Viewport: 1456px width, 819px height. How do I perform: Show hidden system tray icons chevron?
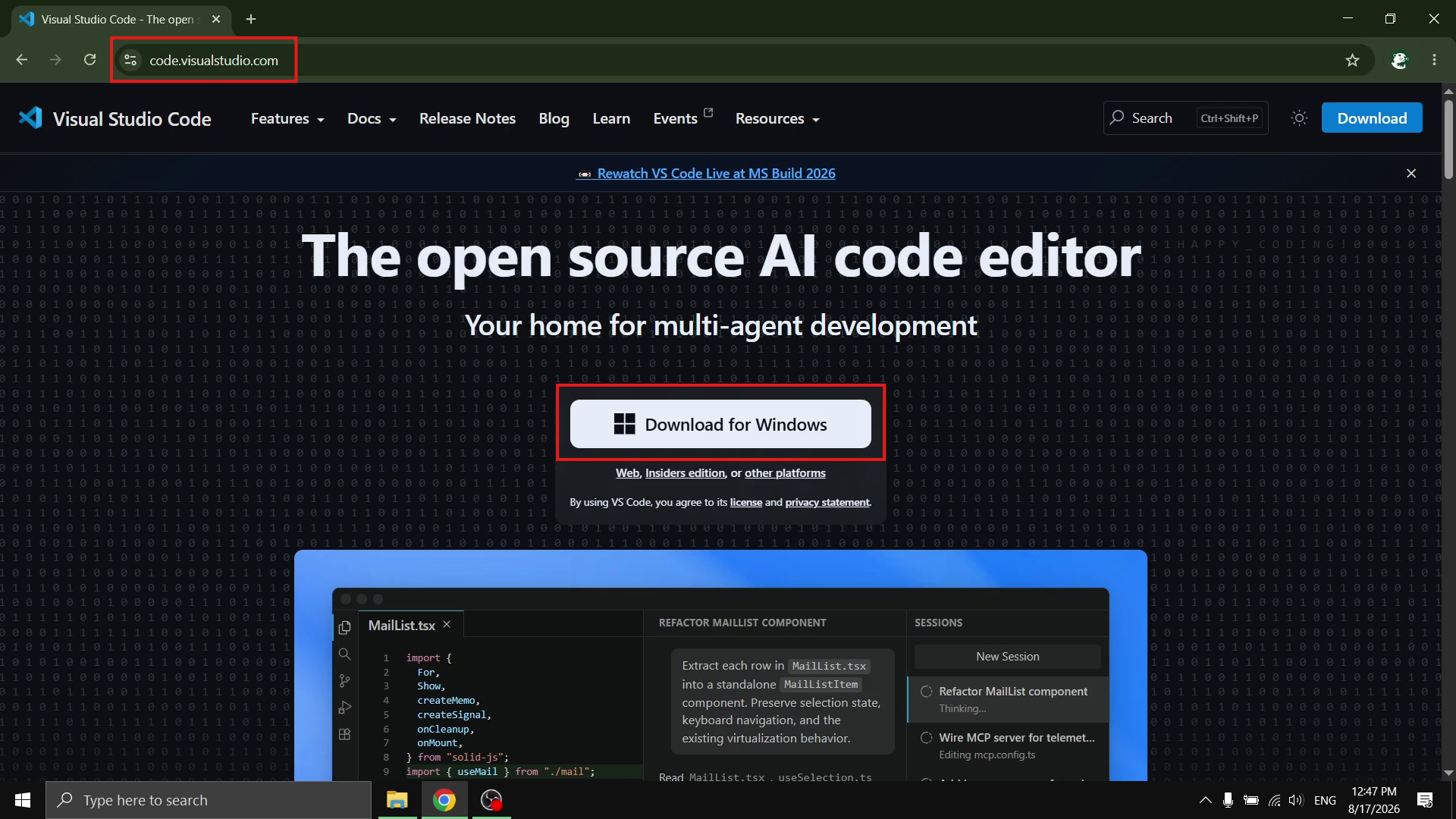tap(1205, 800)
